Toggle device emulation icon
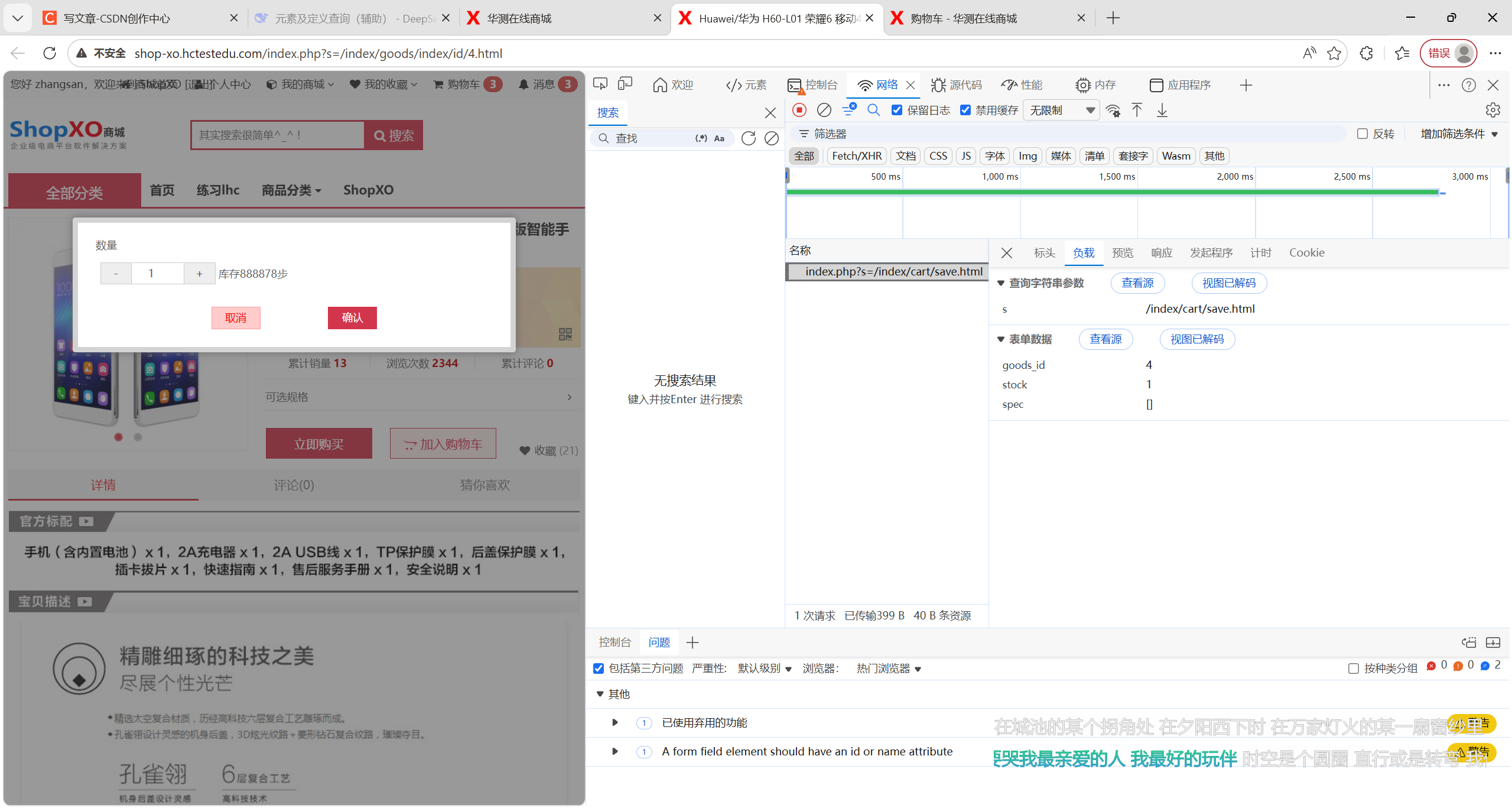The image size is (1512, 808). 625,85
